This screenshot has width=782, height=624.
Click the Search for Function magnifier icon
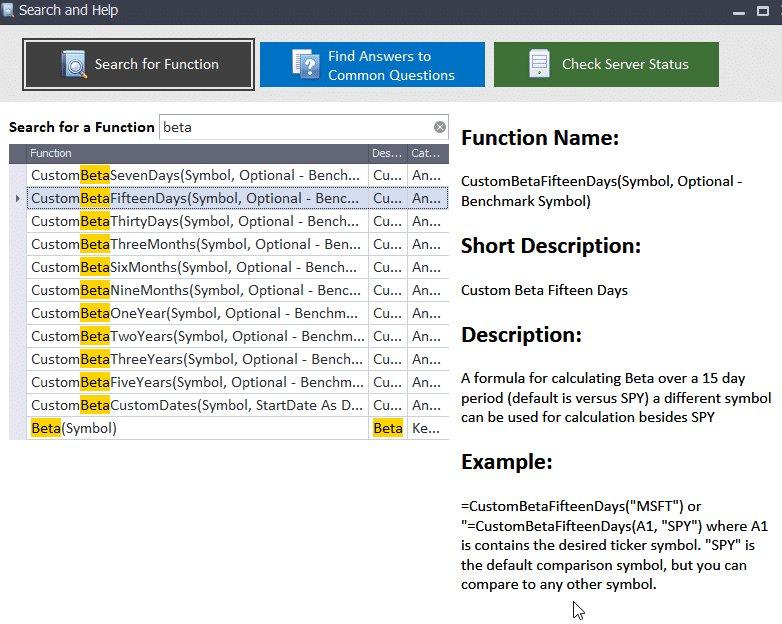(x=74, y=64)
